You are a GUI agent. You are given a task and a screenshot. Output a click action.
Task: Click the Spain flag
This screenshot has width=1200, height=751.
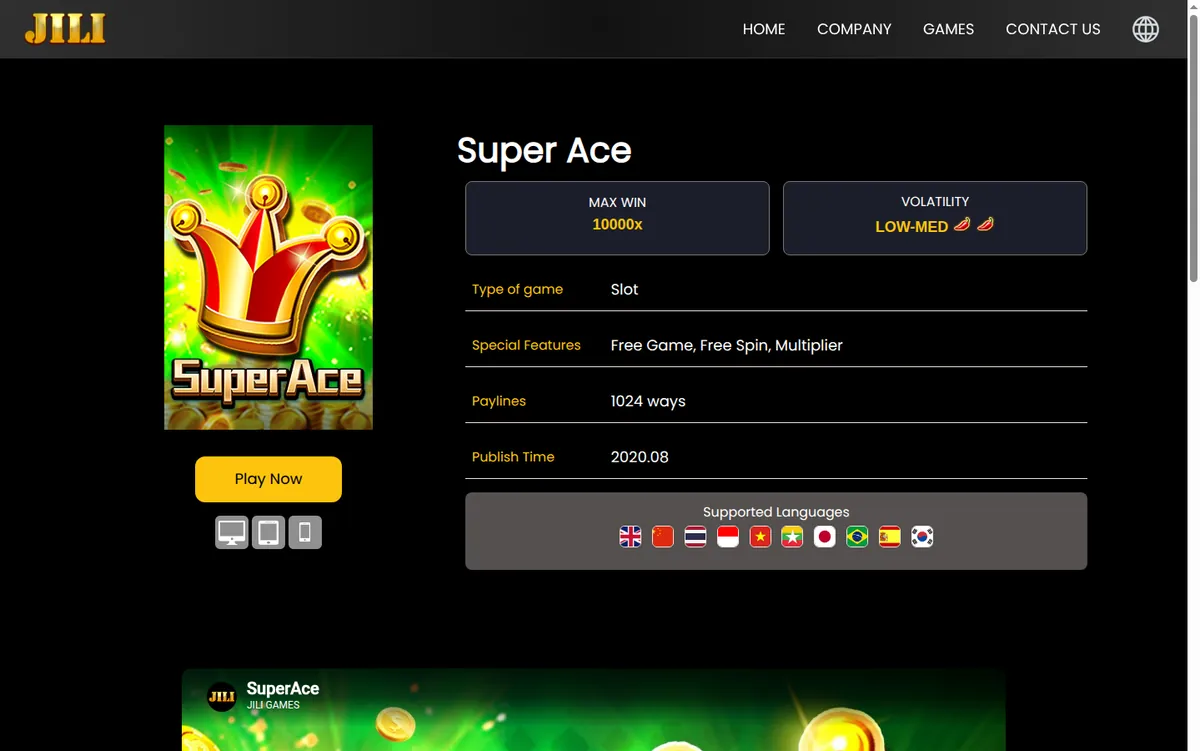[x=889, y=537]
